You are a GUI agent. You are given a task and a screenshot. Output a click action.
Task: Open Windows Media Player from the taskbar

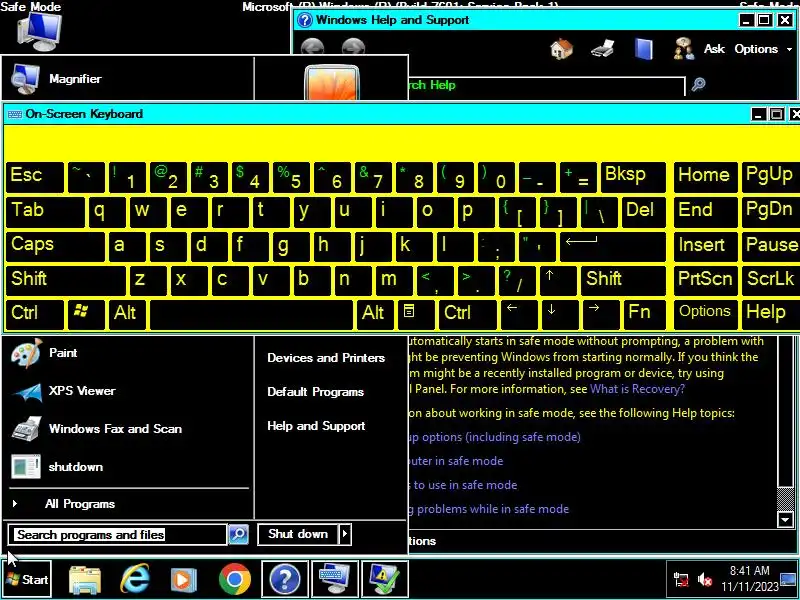point(183,579)
